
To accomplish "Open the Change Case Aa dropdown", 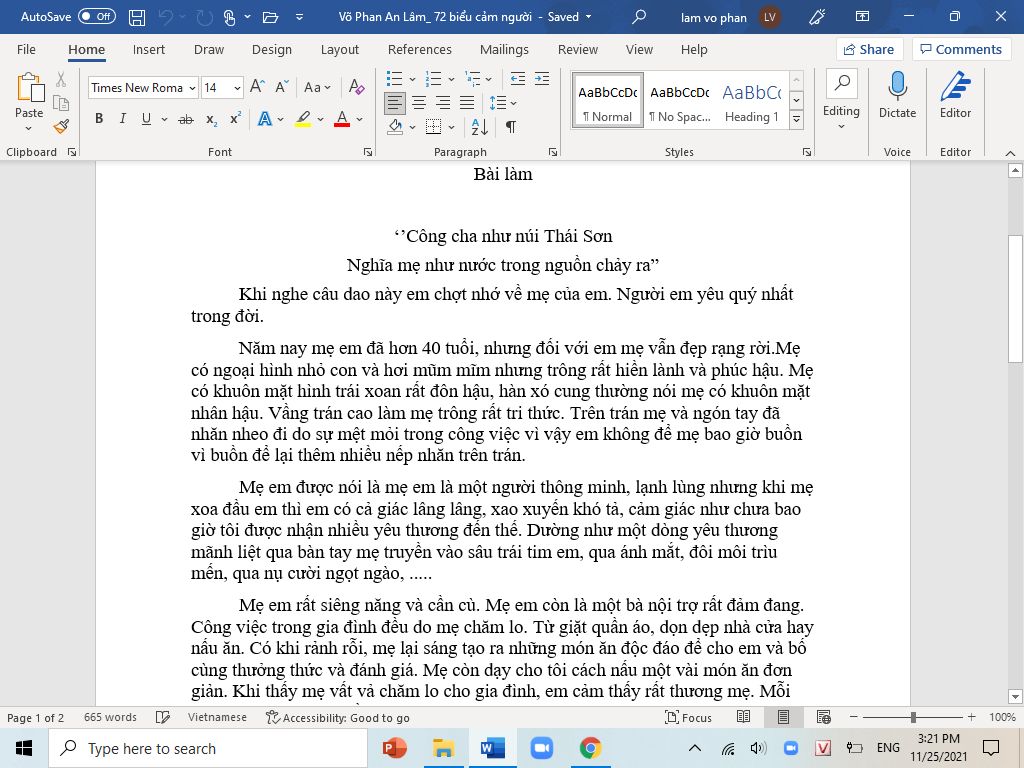I will click(317, 87).
